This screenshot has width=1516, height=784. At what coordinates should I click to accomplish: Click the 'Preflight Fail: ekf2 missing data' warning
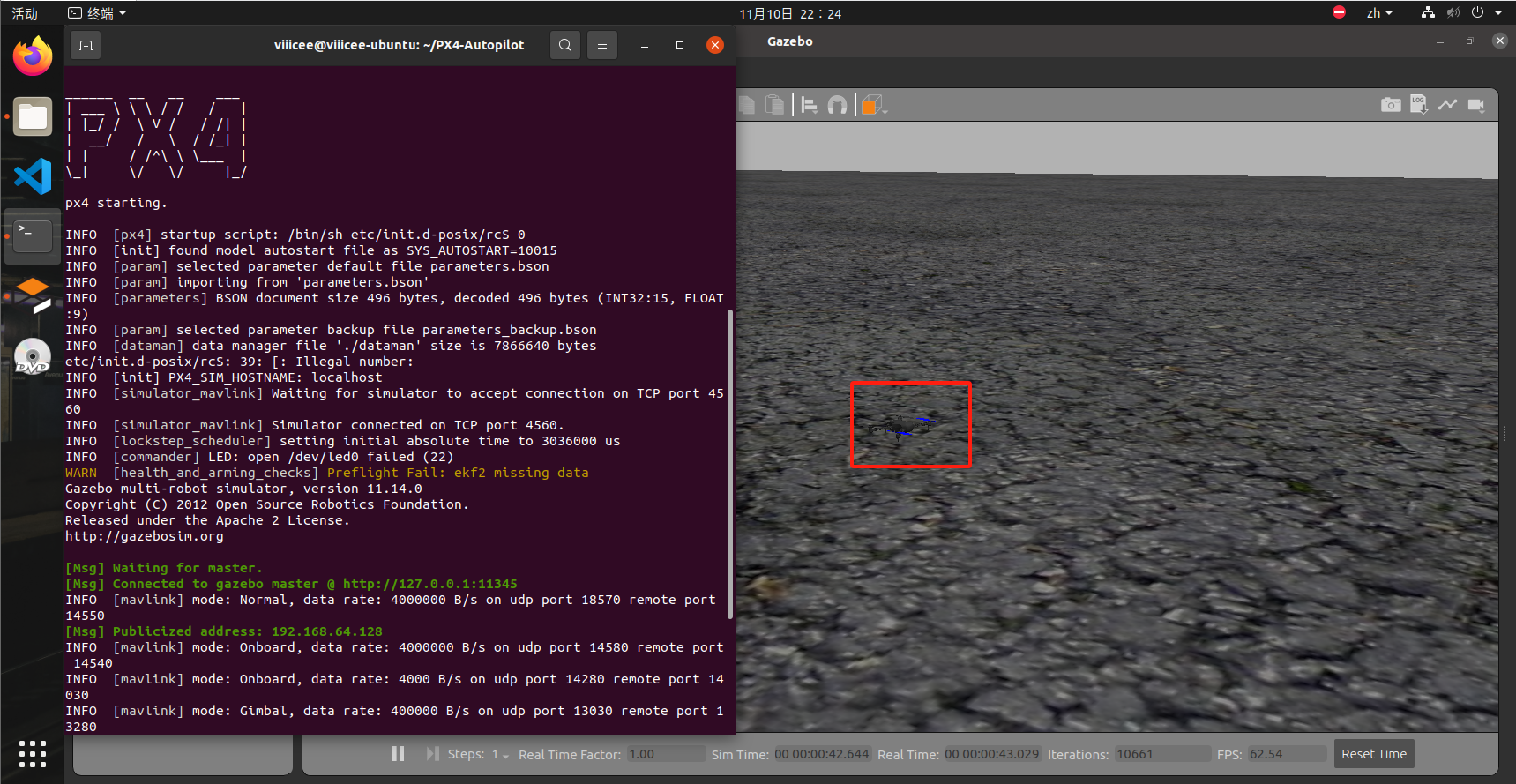[x=458, y=473]
